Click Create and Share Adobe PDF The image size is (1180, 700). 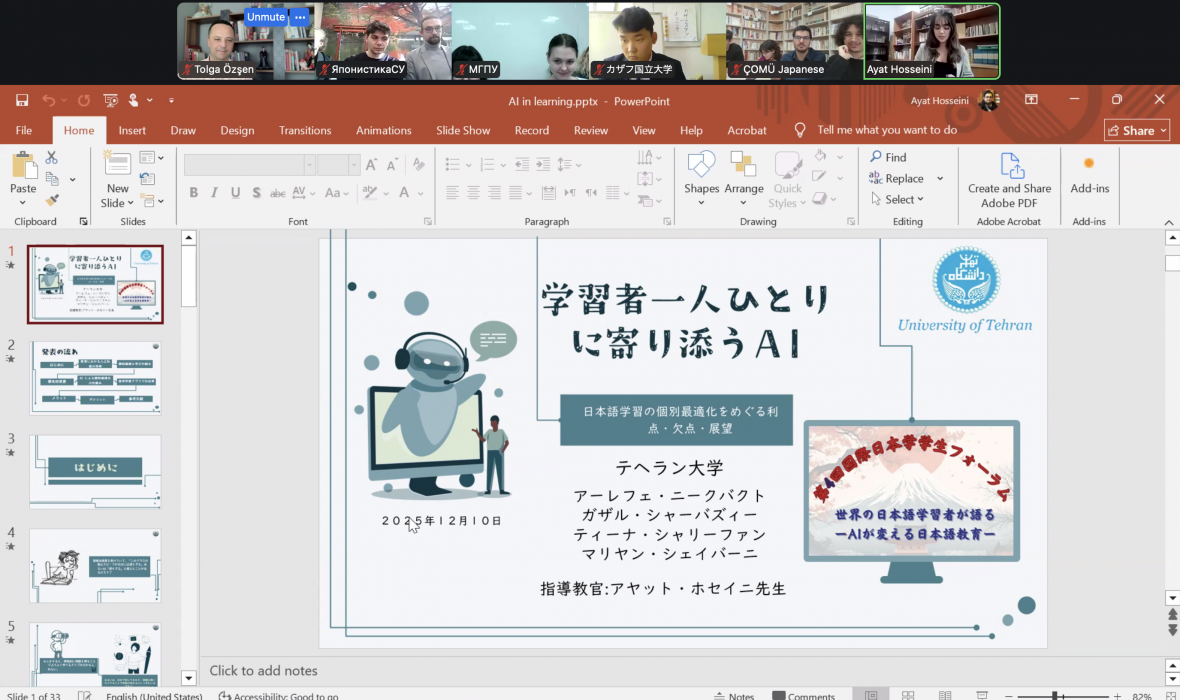(x=1009, y=178)
